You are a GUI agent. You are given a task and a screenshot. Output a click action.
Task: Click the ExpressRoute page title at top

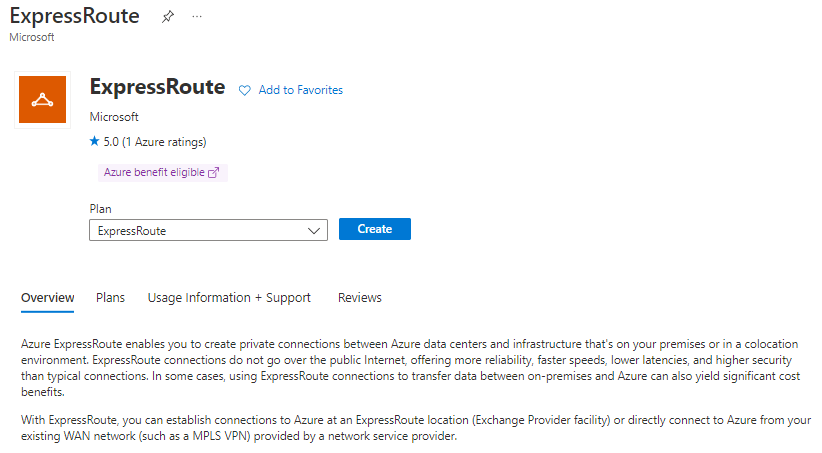pos(75,17)
